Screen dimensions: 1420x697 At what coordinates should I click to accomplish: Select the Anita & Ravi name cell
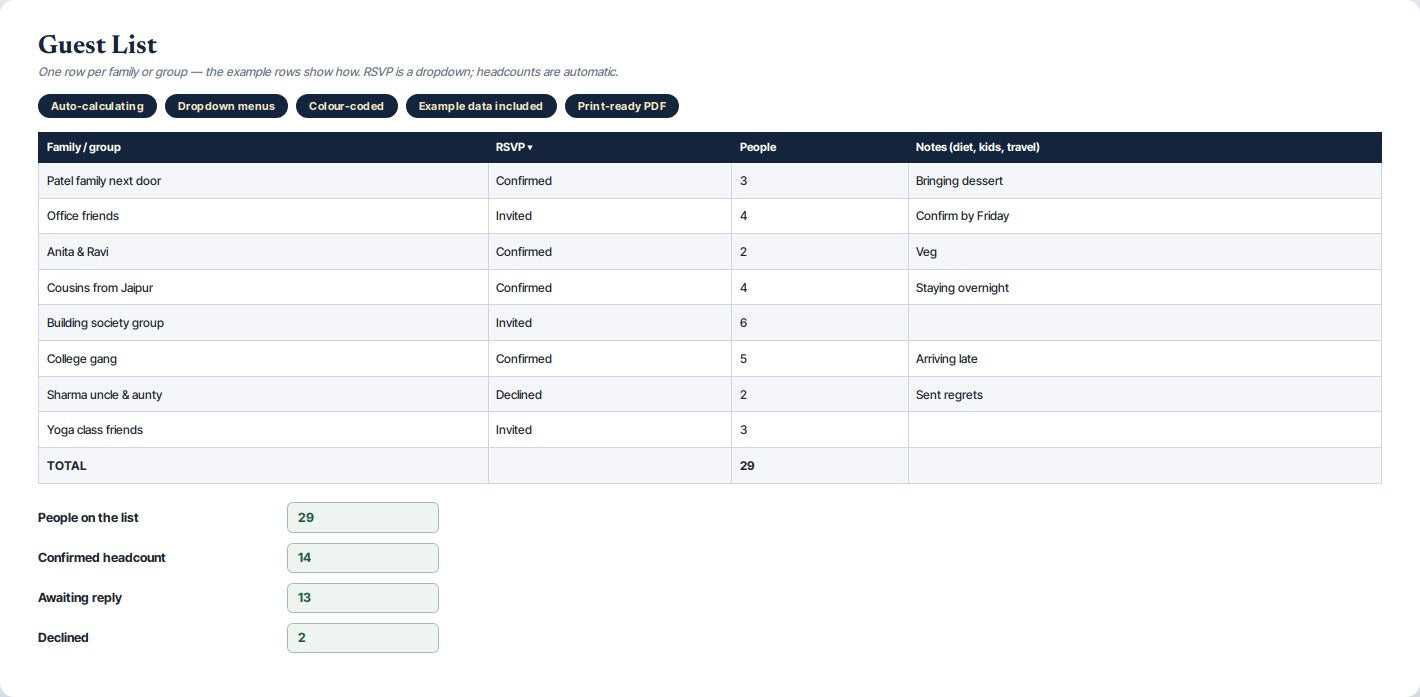coord(263,252)
